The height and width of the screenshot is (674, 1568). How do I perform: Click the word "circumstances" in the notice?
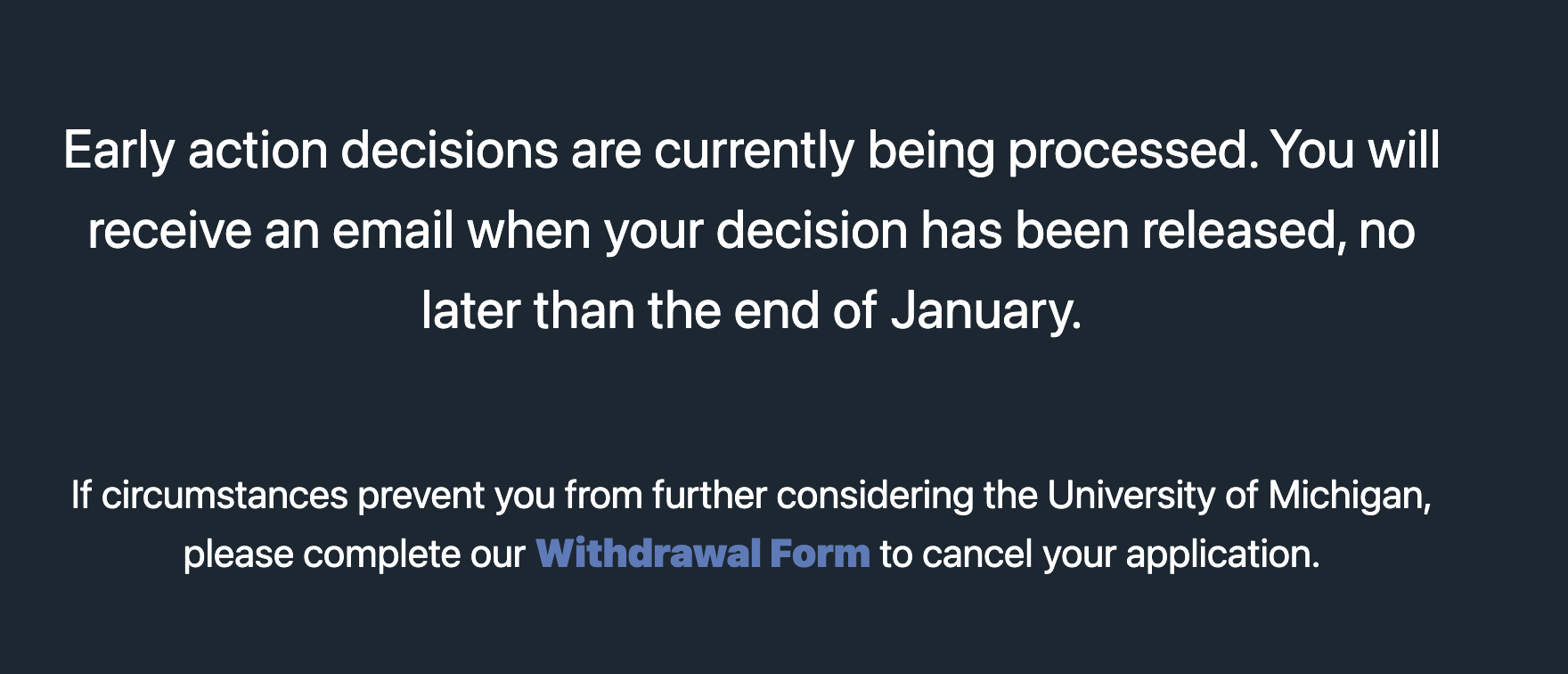click(224, 496)
